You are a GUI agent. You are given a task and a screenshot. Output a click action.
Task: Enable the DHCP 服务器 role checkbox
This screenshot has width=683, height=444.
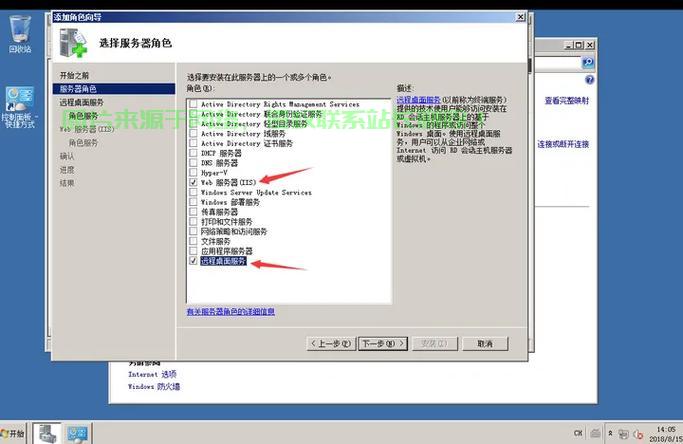193,153
